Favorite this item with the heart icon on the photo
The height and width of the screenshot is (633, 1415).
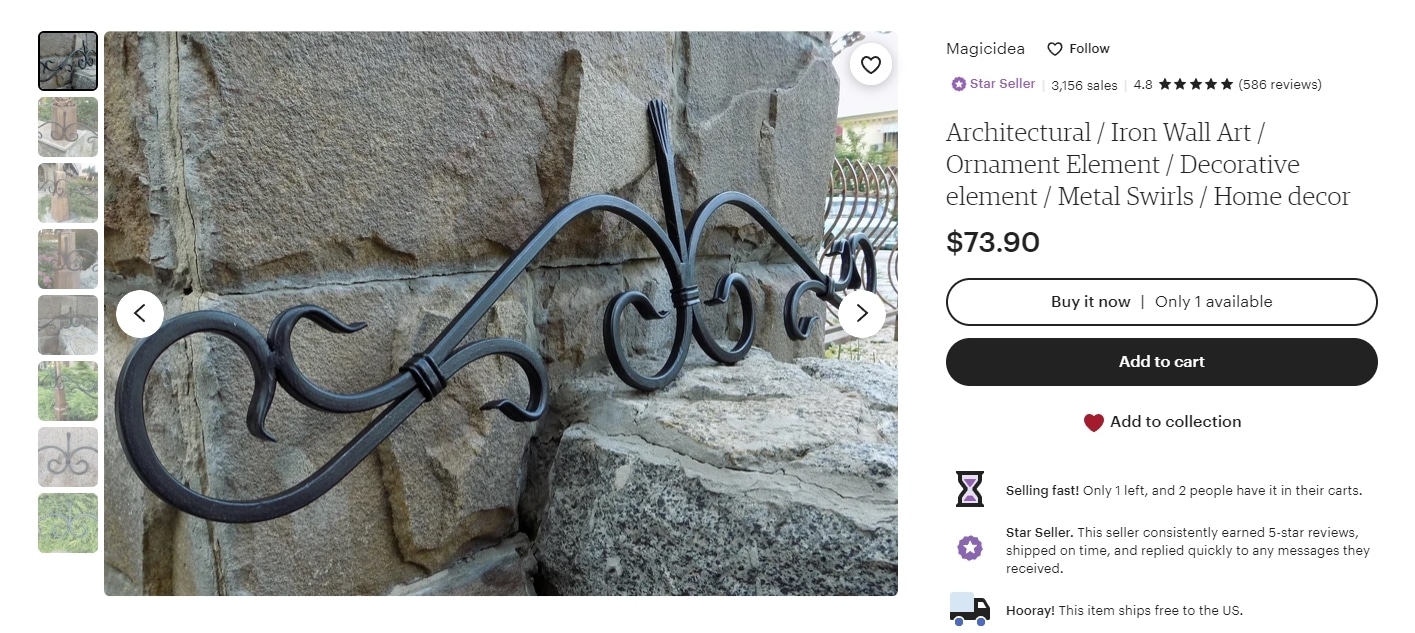click(871, 65)
